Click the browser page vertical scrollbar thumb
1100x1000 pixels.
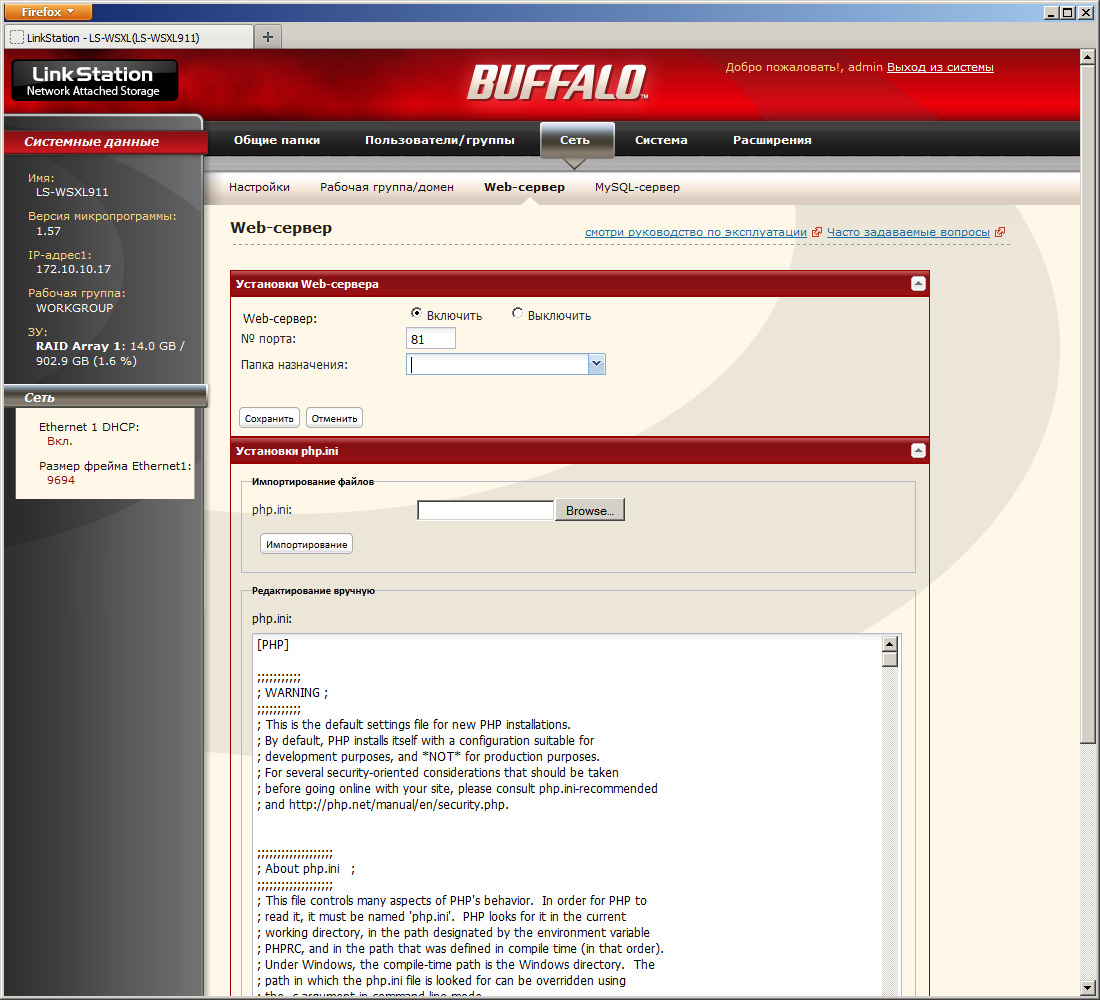click(1087, 404)
